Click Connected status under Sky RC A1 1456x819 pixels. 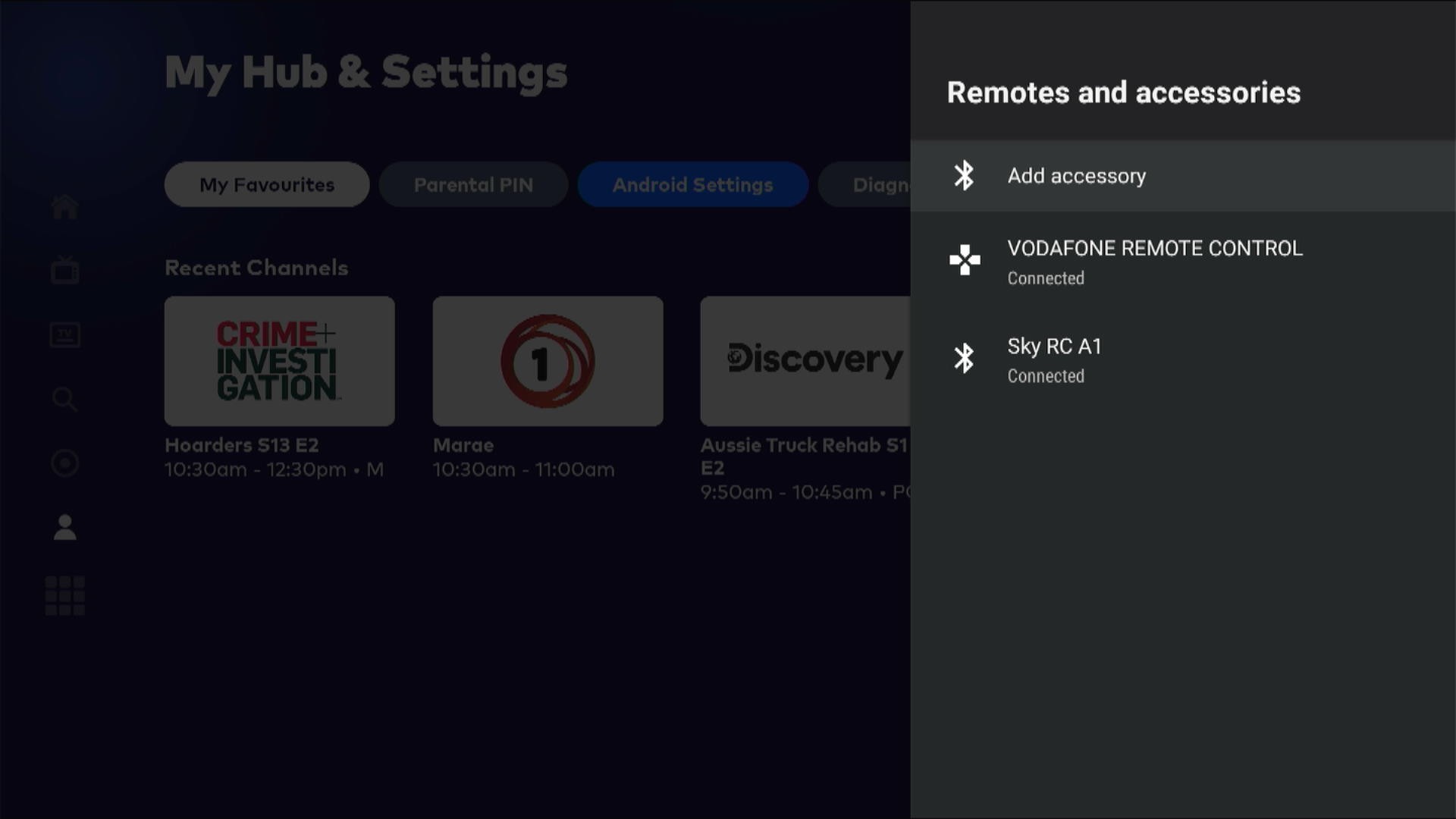(x=1046, y=376)
